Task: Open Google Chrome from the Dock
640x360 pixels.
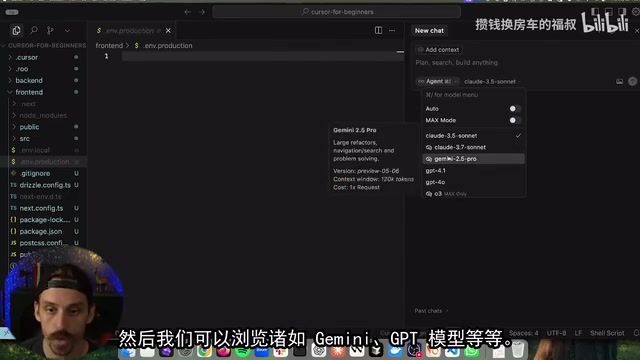Action: 204,350
